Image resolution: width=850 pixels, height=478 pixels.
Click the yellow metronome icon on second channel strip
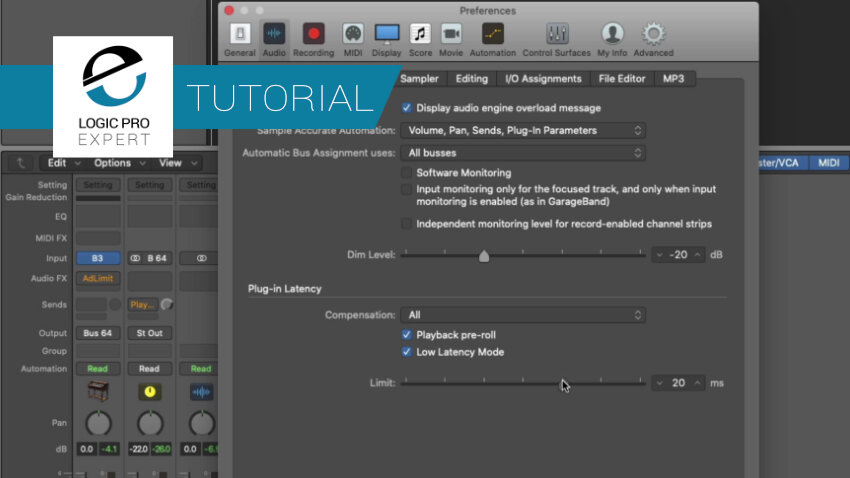(x=150, y=391)
